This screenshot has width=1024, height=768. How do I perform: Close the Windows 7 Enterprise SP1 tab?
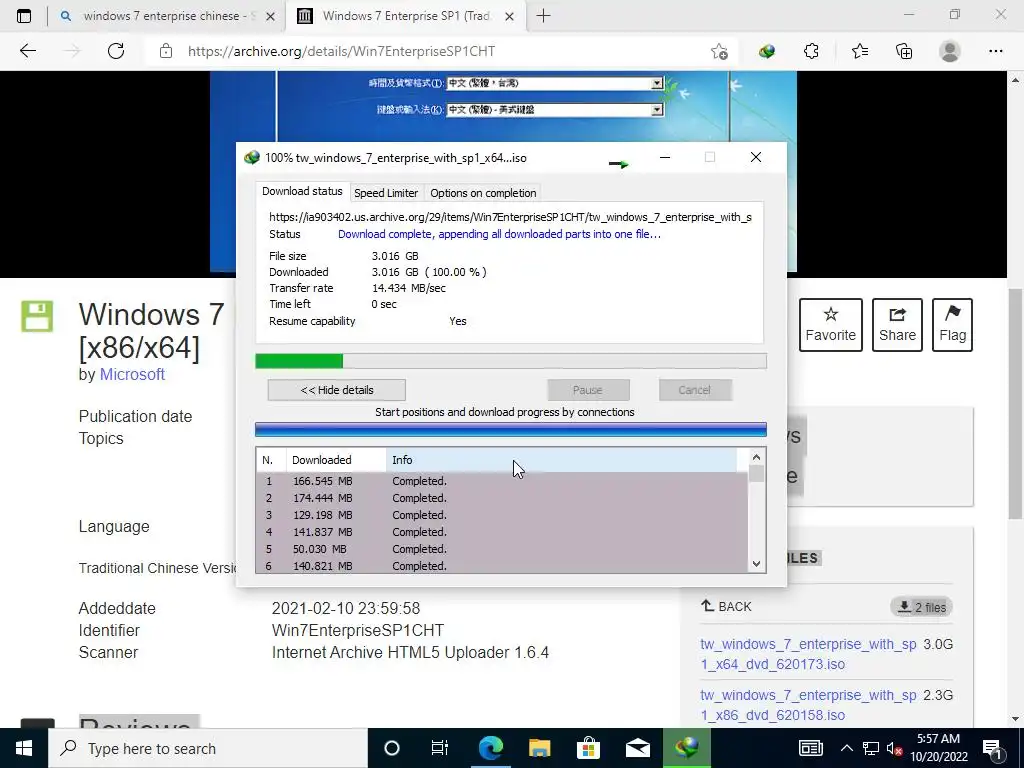(510, 16)
